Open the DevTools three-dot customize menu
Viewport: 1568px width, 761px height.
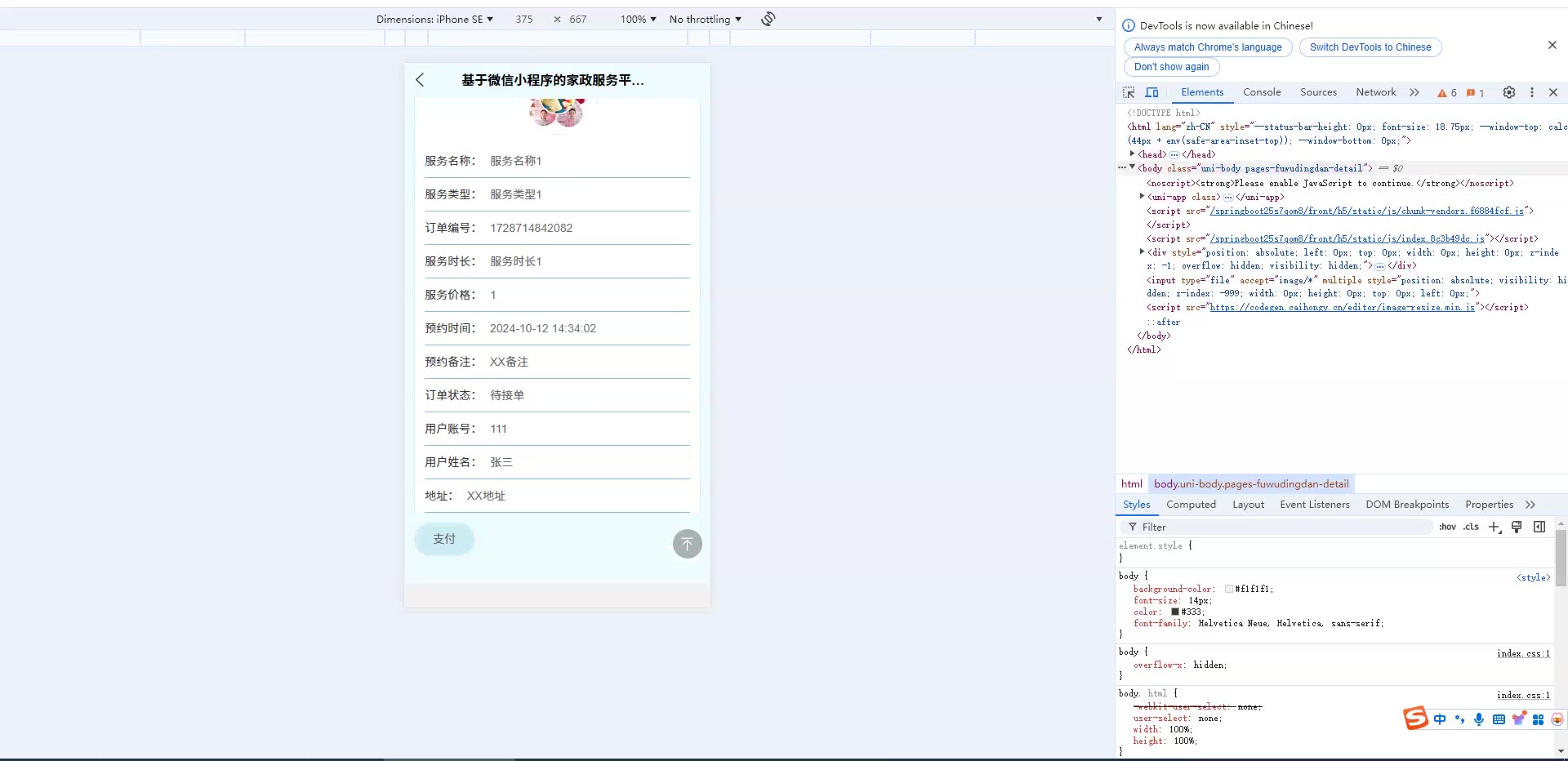[x=1532, y=92]
